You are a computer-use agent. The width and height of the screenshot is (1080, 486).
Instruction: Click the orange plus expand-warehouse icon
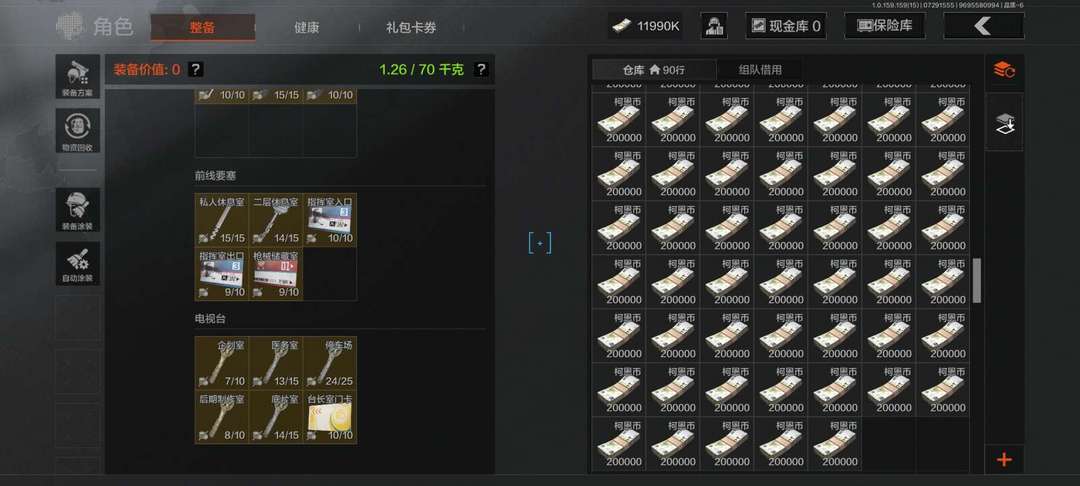click(x=1004, y=459)
